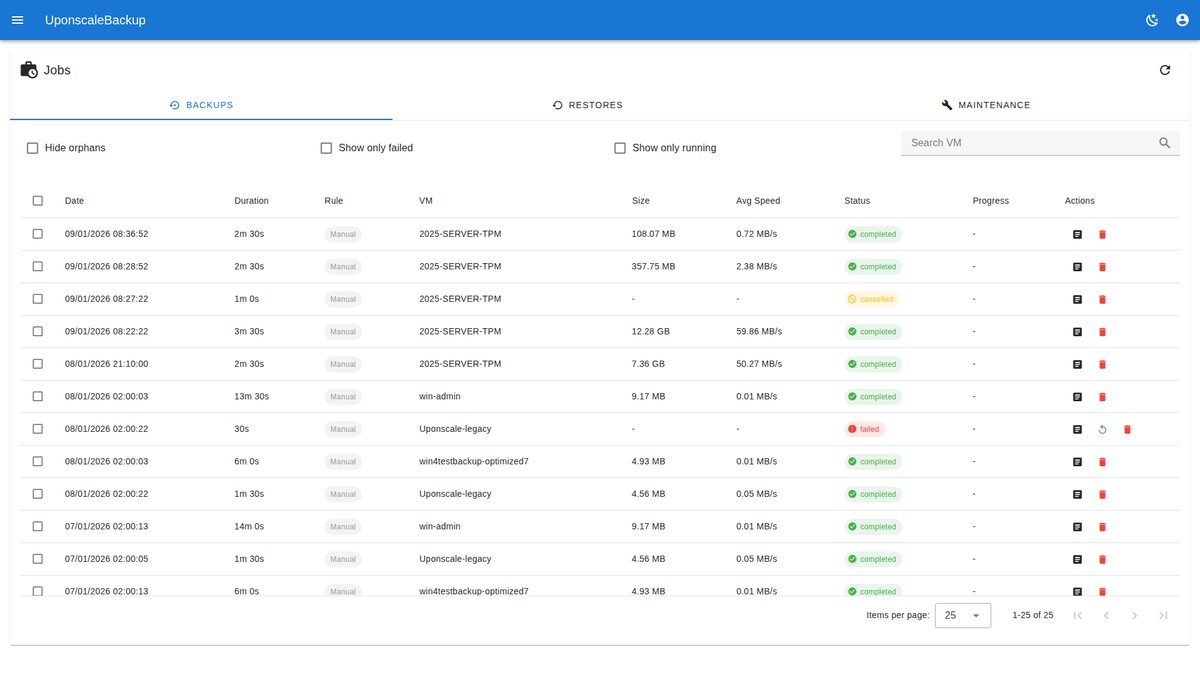
Task: View logs for the 08:36:52 backup job
Action: (x=1077, y=234)
